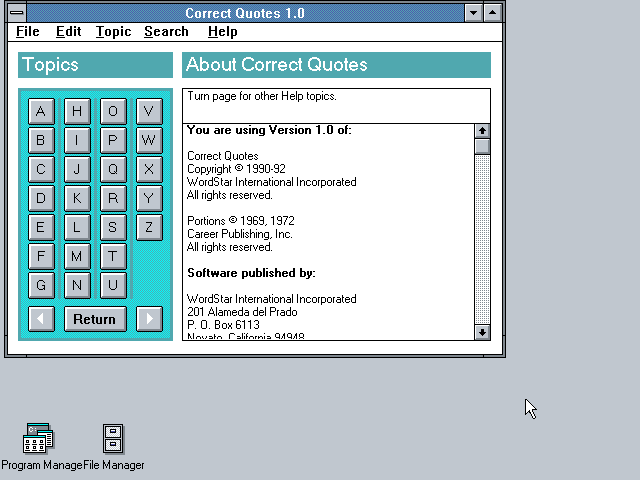Click 'Portions © 1969, 1972' line
Screen dimensions: 640x480
[241, 221]
